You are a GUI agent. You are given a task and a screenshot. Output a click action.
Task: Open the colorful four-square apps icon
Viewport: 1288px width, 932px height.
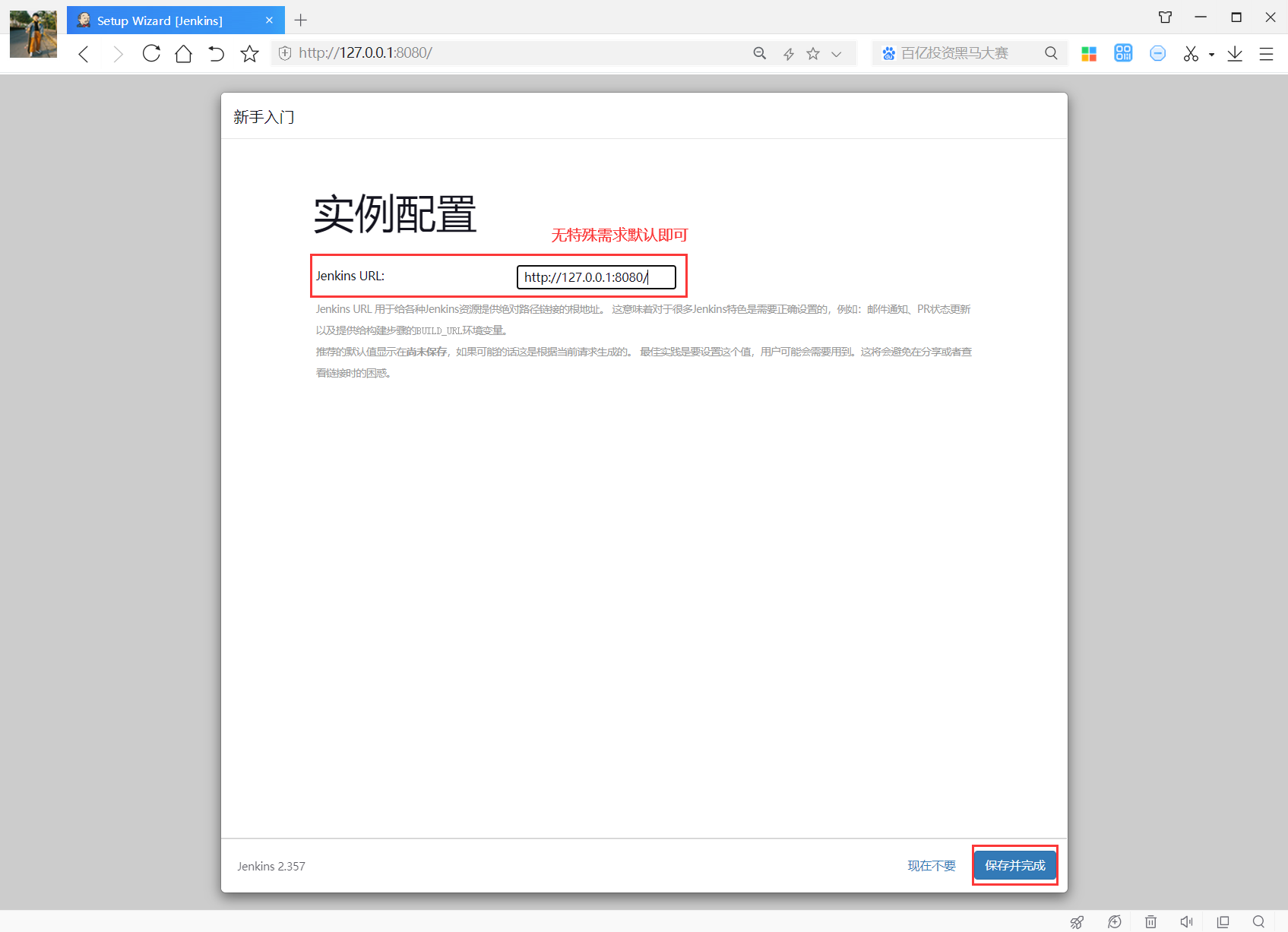[x=1089, y=53]
